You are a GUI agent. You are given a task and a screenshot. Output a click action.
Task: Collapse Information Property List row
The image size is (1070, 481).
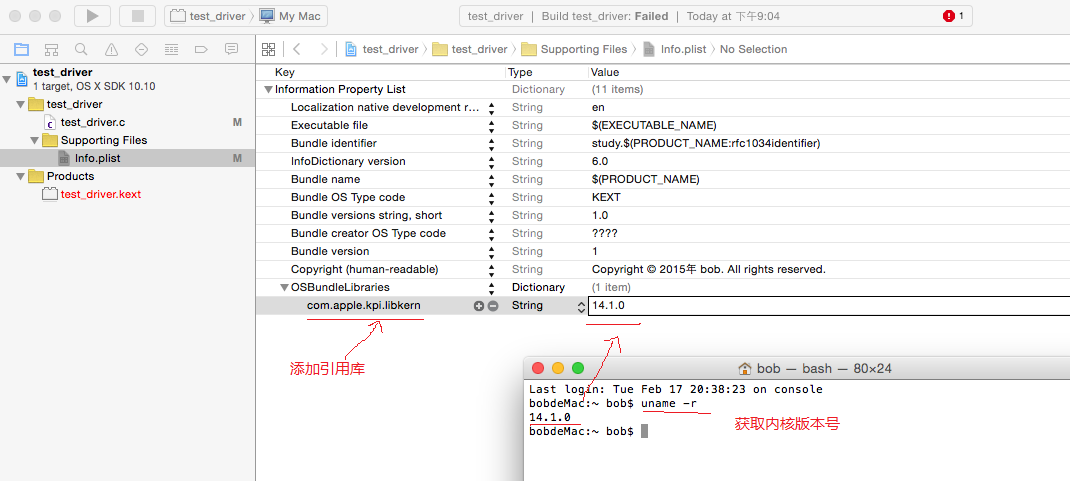tap(268, 89)
